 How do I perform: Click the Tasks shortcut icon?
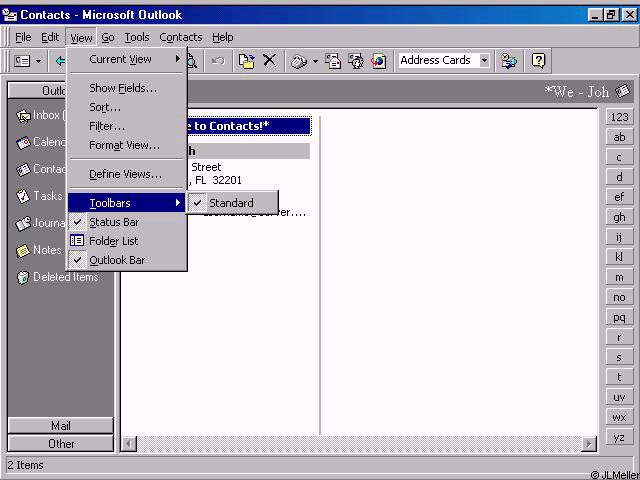click(23, 196)
